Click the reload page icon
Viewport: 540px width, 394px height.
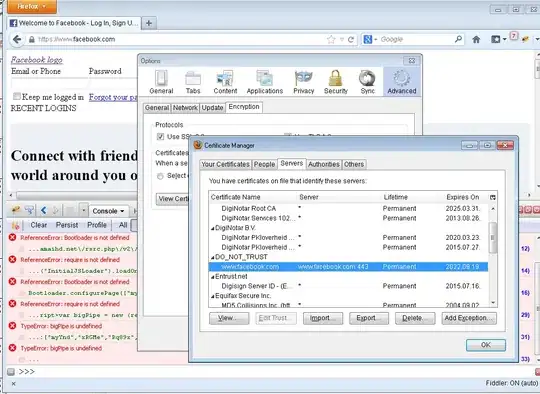(351, 40)
